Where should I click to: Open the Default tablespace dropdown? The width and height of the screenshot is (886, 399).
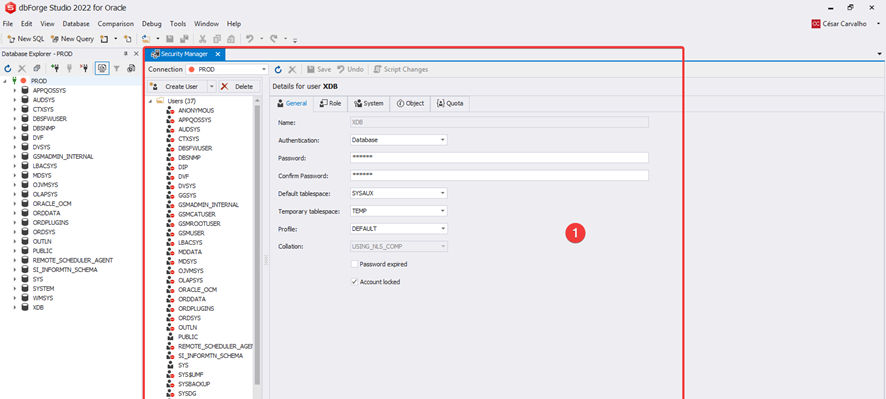click(443, 193)
